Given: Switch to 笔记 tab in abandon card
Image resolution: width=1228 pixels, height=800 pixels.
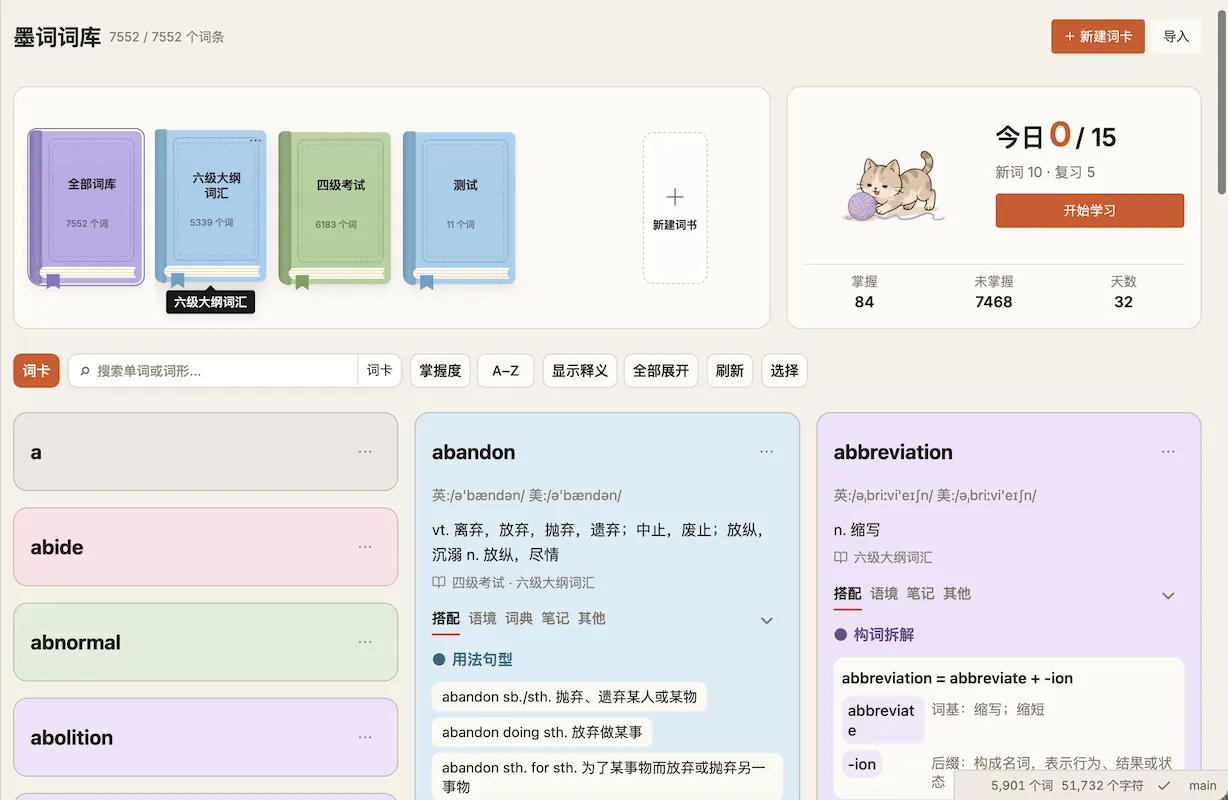Looking at the screenshot, I should point(555,618).
